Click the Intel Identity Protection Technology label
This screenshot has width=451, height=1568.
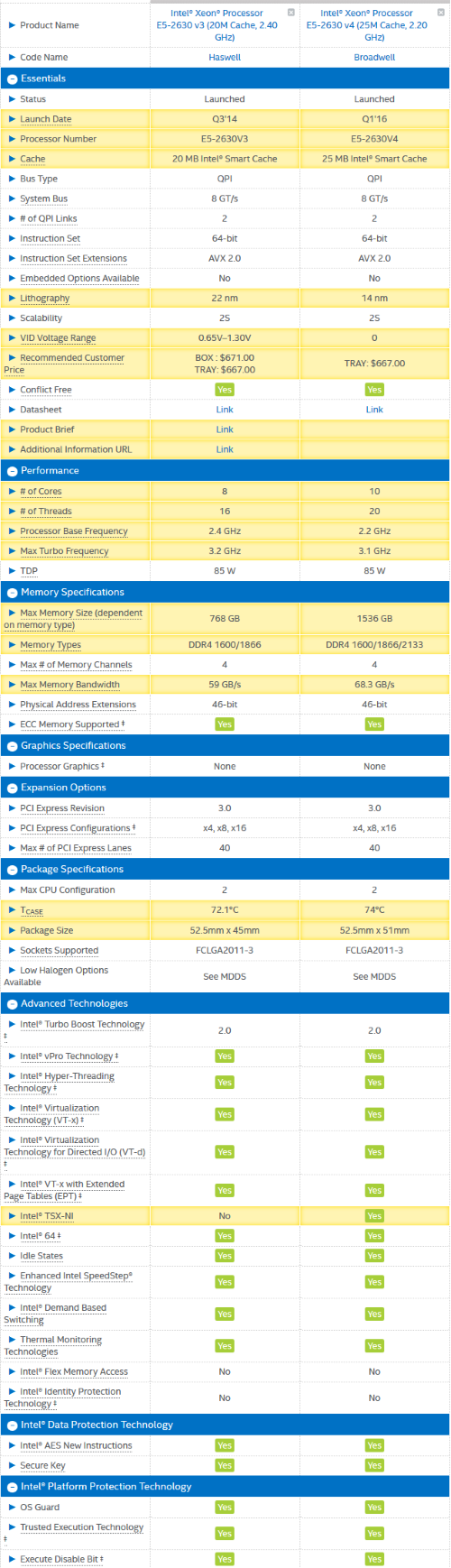(62, 1398)
